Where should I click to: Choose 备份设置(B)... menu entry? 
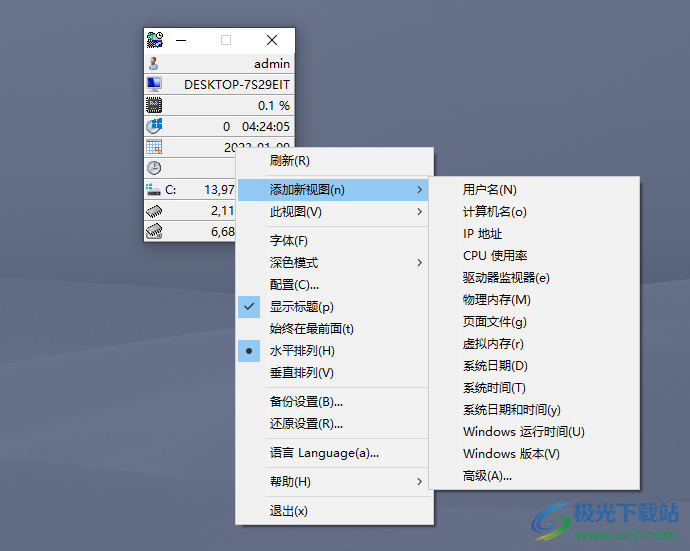[334, 402]
